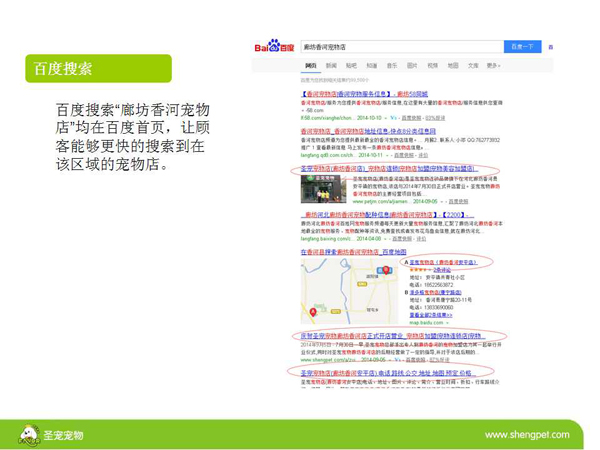This screenshot has width=600, height=450.
Task: Select the 贴吧 tab
Action: pyautogui.click(x=351, y=65)
